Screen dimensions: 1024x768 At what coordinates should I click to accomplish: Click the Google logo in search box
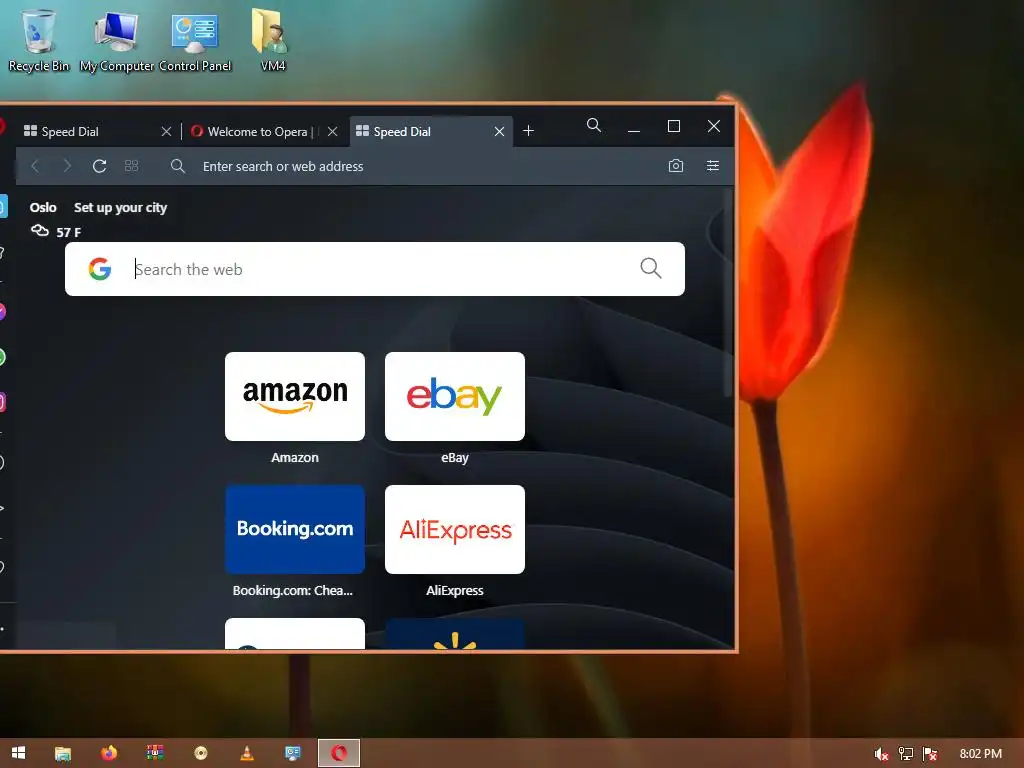(x=100, y=269)
